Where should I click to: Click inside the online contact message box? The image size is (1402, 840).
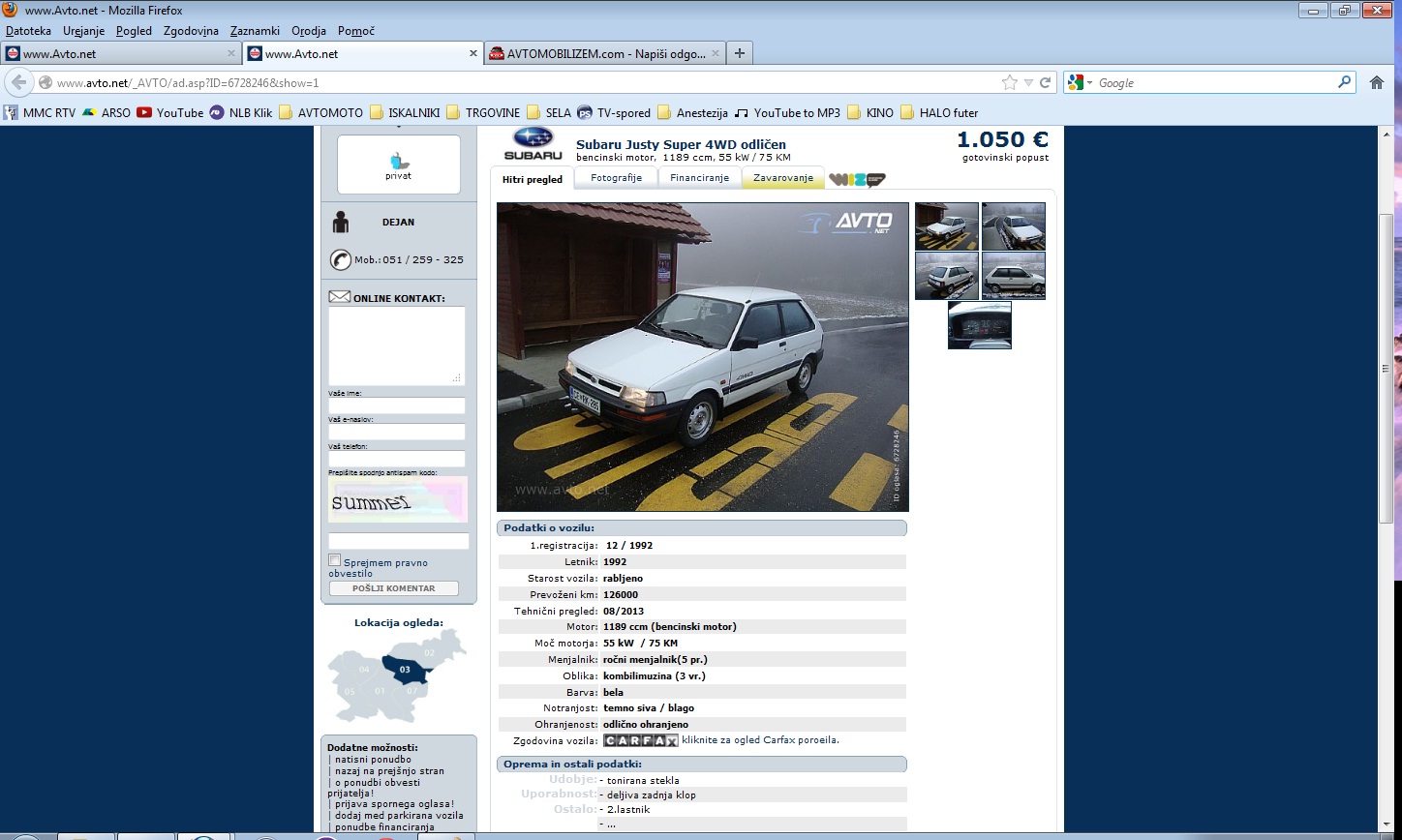397,345
